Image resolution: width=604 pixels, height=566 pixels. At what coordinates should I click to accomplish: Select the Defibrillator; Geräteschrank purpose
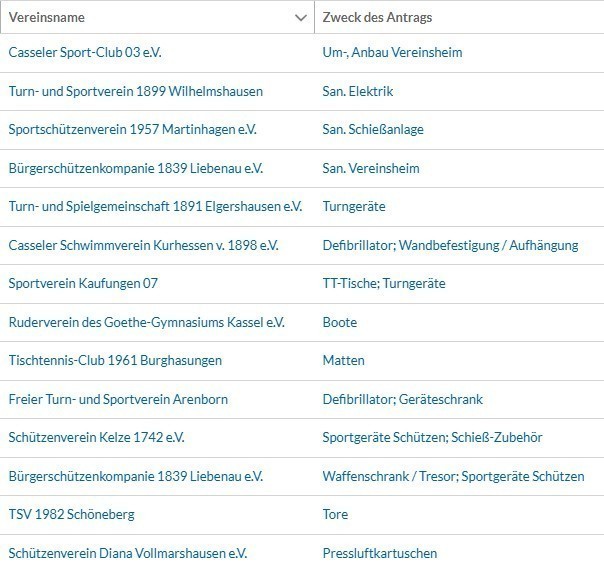coord(403,399)
